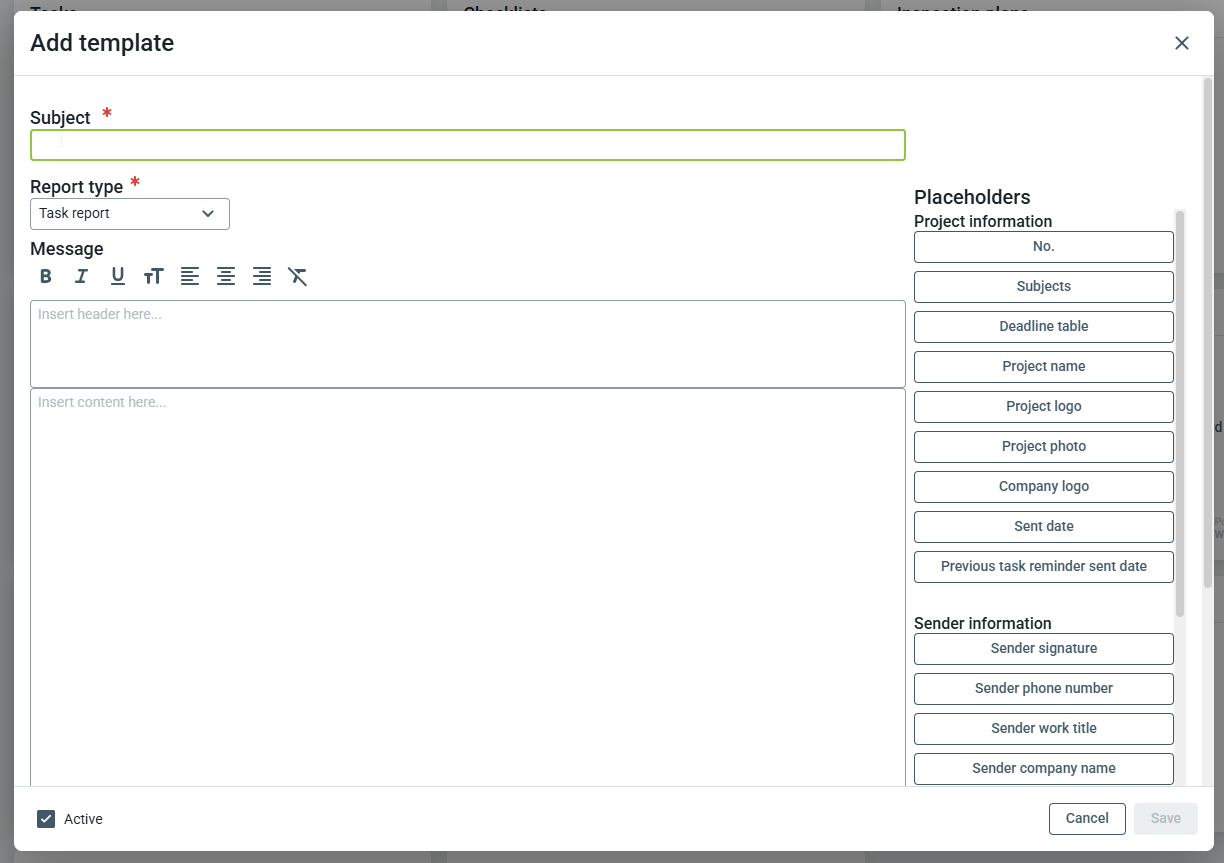Click the Cancel button
This screenshot has height=863, width=1224.
pyautogui.click(x=1087, y=818)
